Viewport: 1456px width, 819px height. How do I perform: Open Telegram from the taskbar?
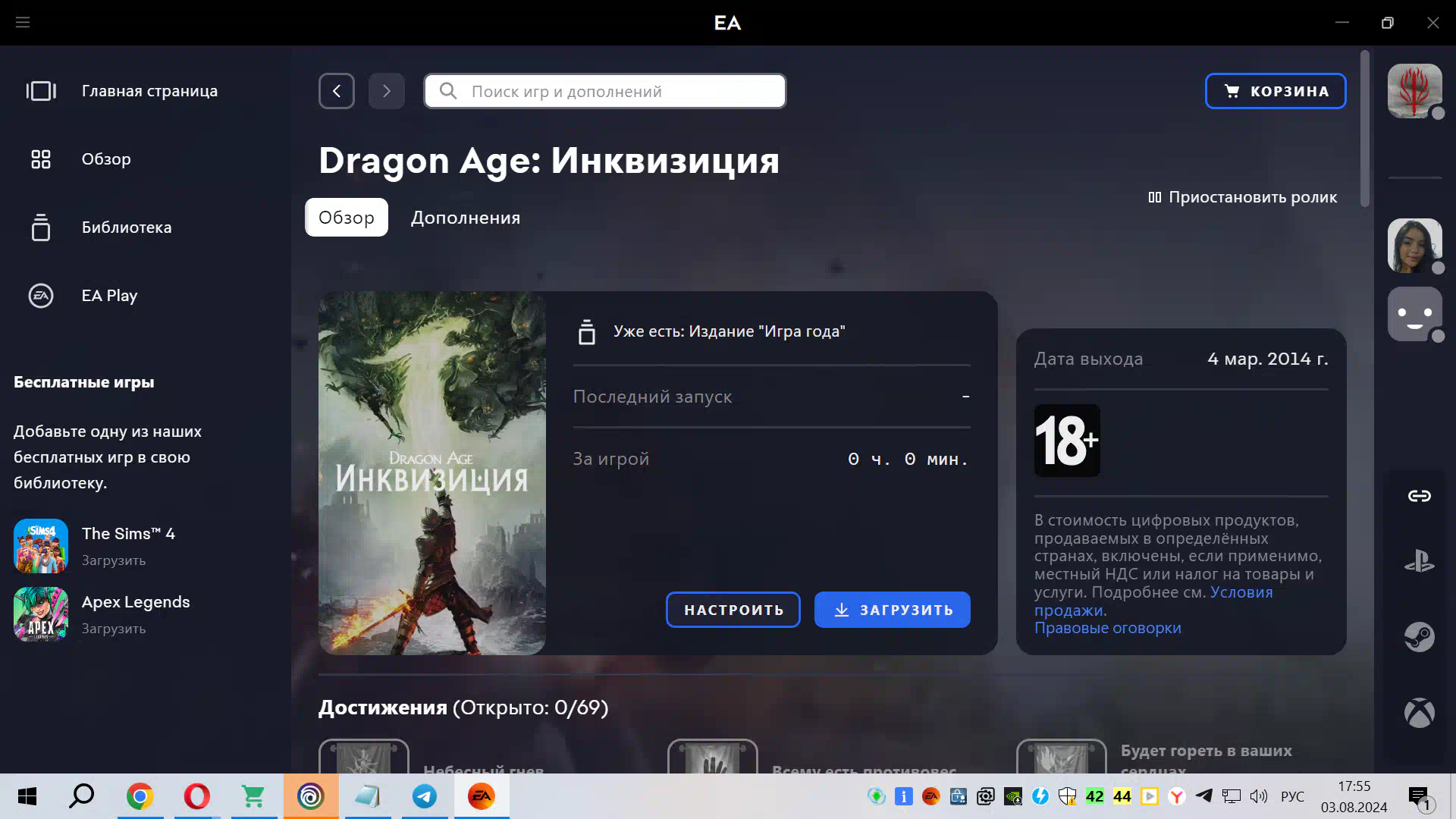425,796
